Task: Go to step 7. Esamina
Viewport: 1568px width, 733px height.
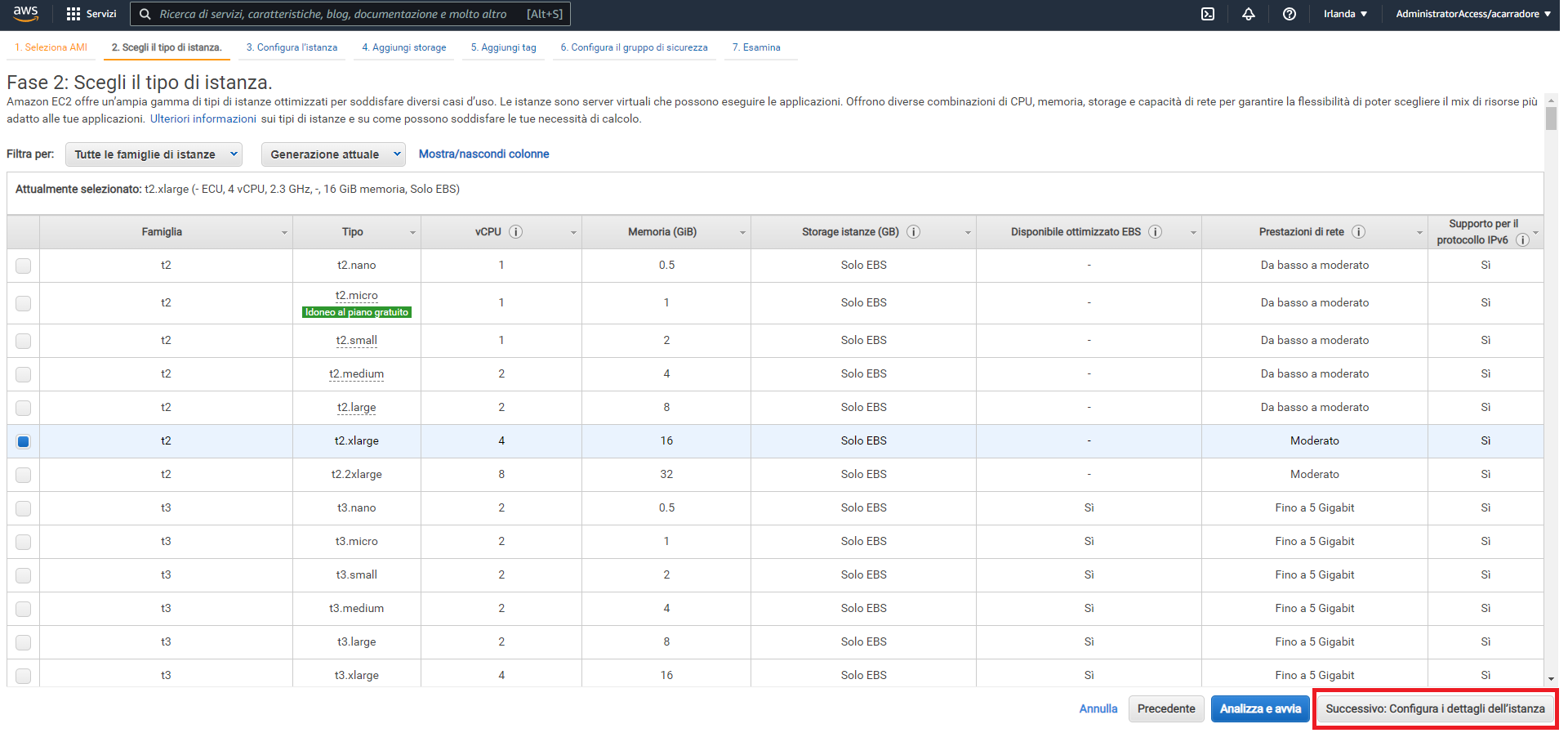Action: (x=756, y=47)
